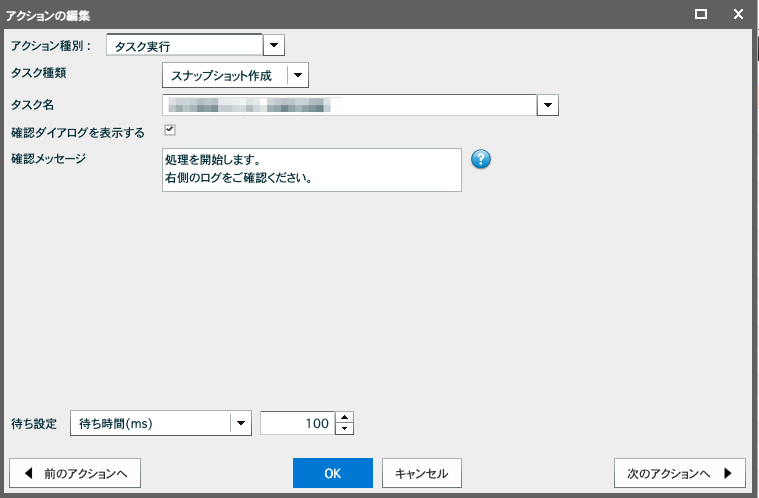Viewport: 759px width, 498px height.
Task: Expand the 待ち設定 dropdown arrow
Action: 241,423
